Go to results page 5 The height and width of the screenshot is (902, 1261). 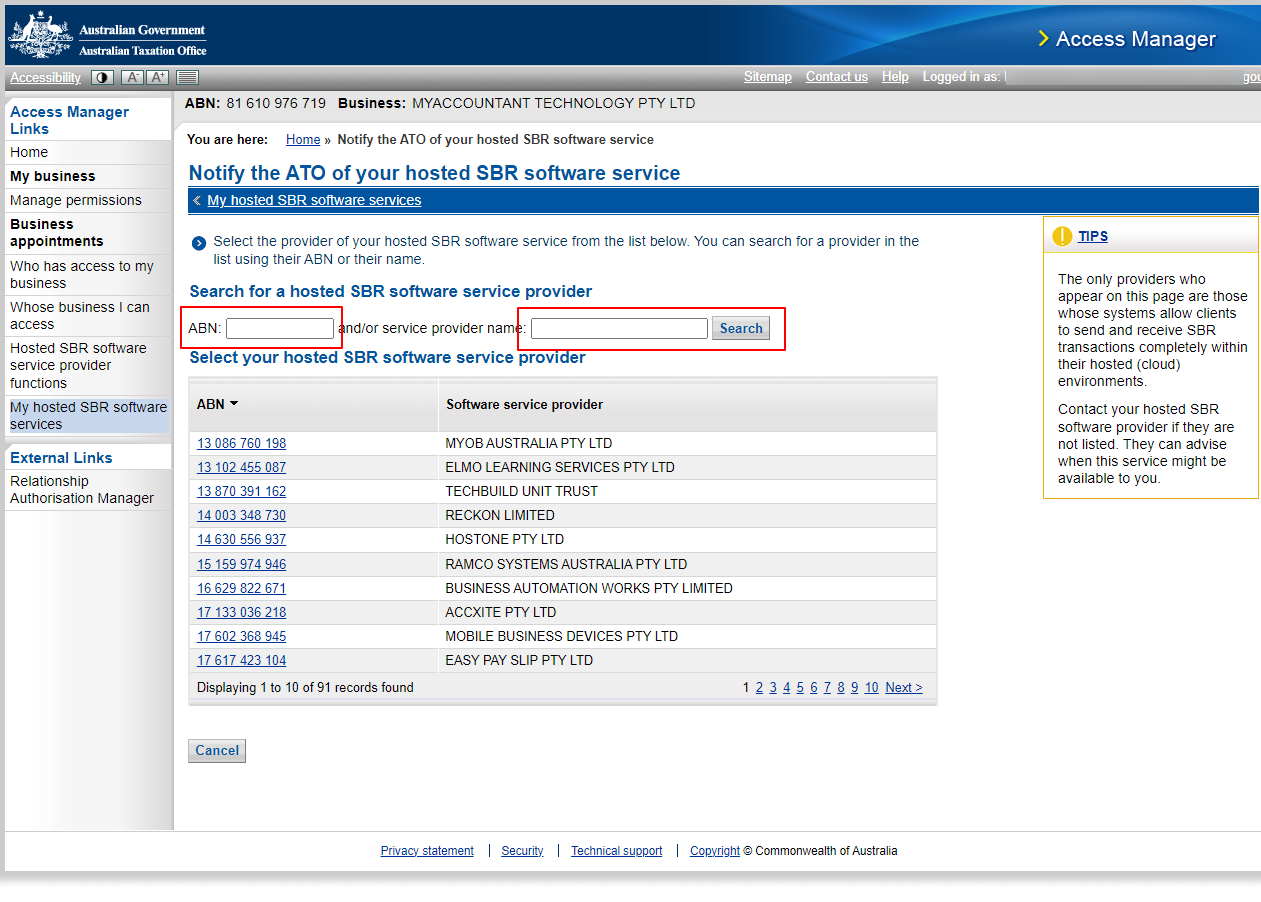(x=800, y=687)
